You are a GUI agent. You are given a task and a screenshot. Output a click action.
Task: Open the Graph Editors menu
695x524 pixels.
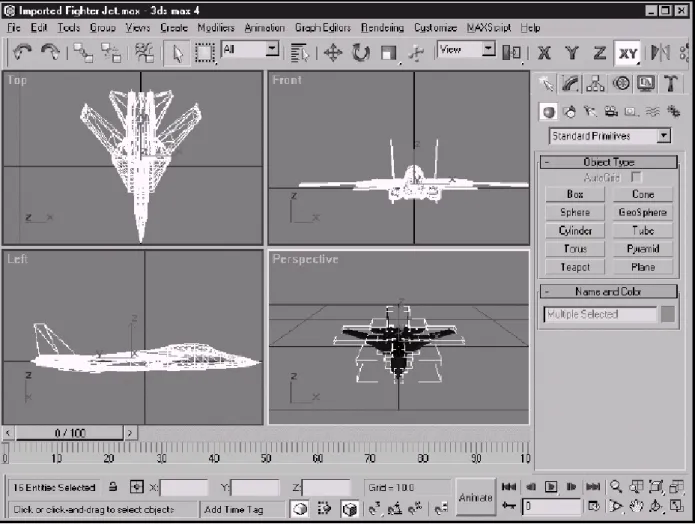point(323,27)
